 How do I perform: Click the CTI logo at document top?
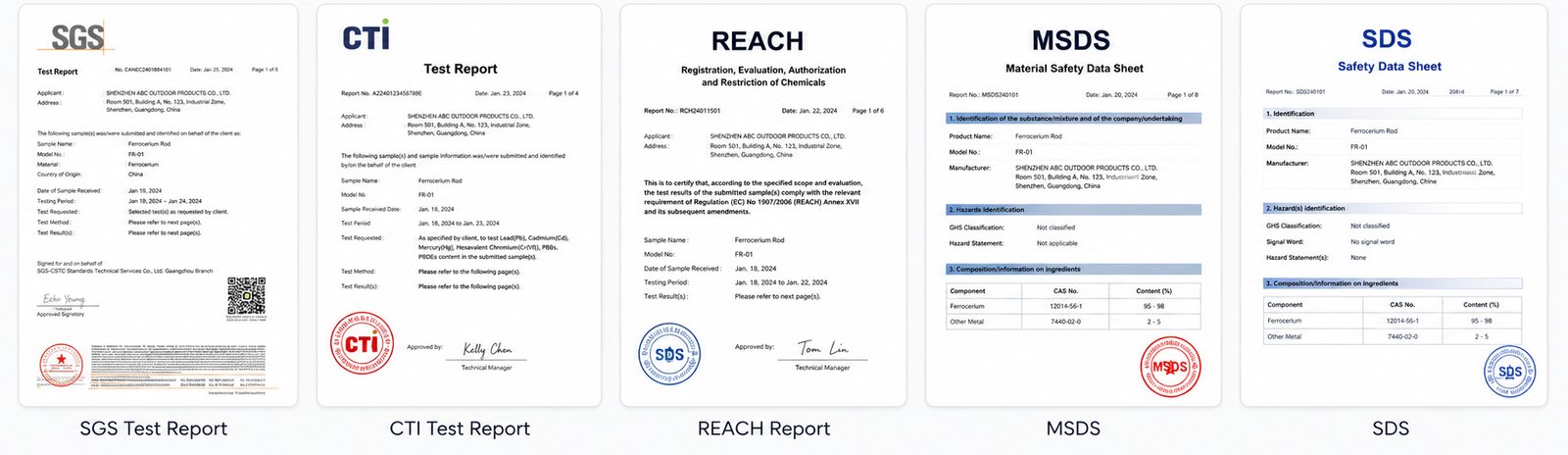pyautogui.click(x=366, y=36)
